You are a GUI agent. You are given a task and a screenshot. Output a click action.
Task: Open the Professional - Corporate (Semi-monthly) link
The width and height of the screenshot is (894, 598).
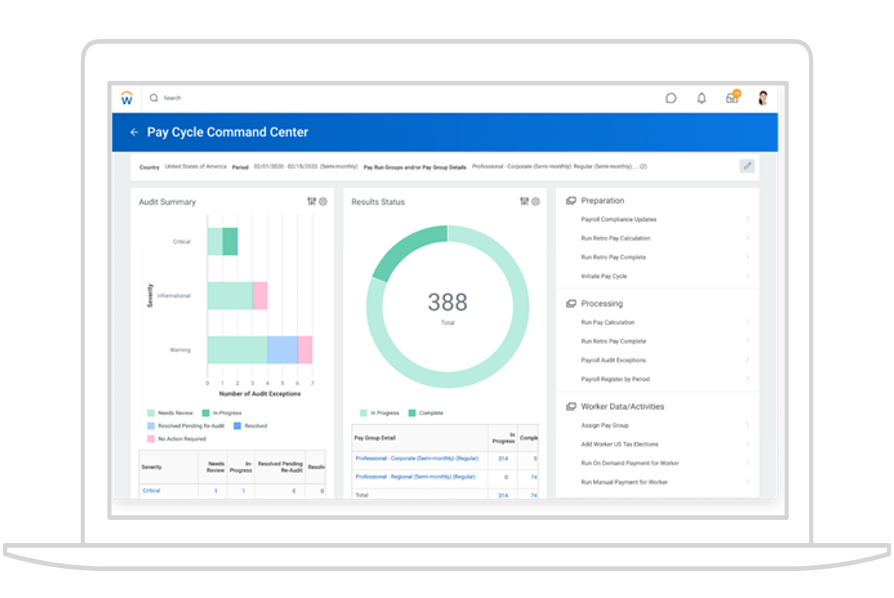416,458
